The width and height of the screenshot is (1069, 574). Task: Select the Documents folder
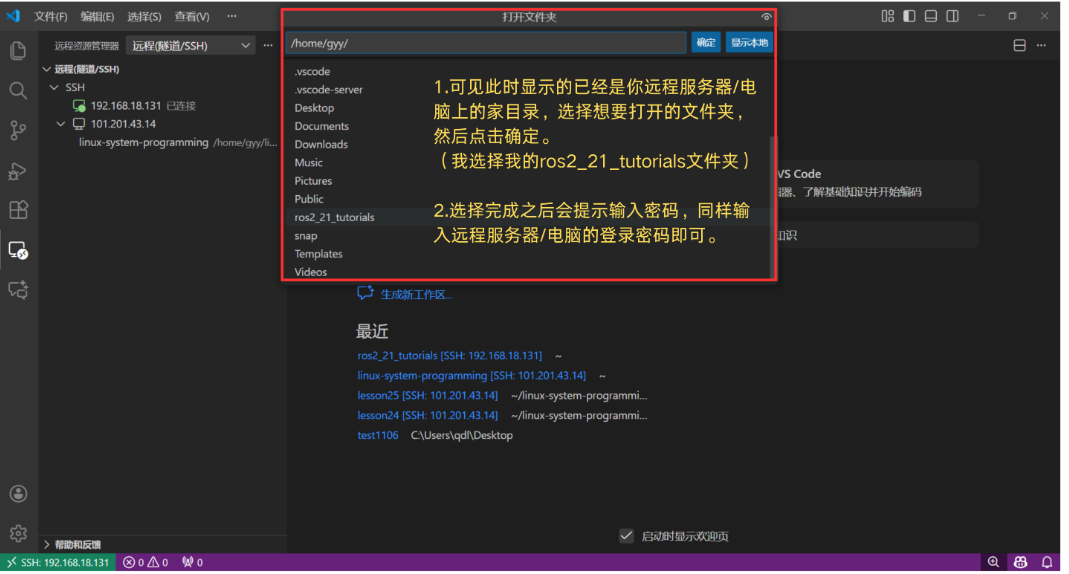click(322, 126)
